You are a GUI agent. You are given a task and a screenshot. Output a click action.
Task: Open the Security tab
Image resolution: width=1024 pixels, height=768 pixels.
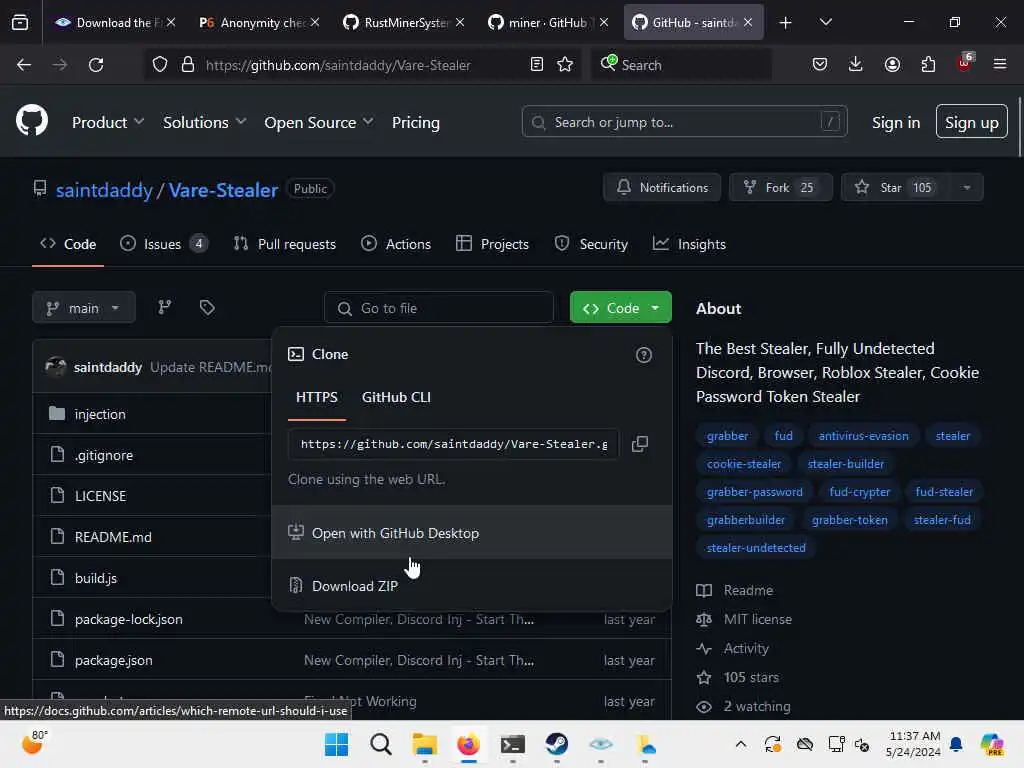(591, 244)
